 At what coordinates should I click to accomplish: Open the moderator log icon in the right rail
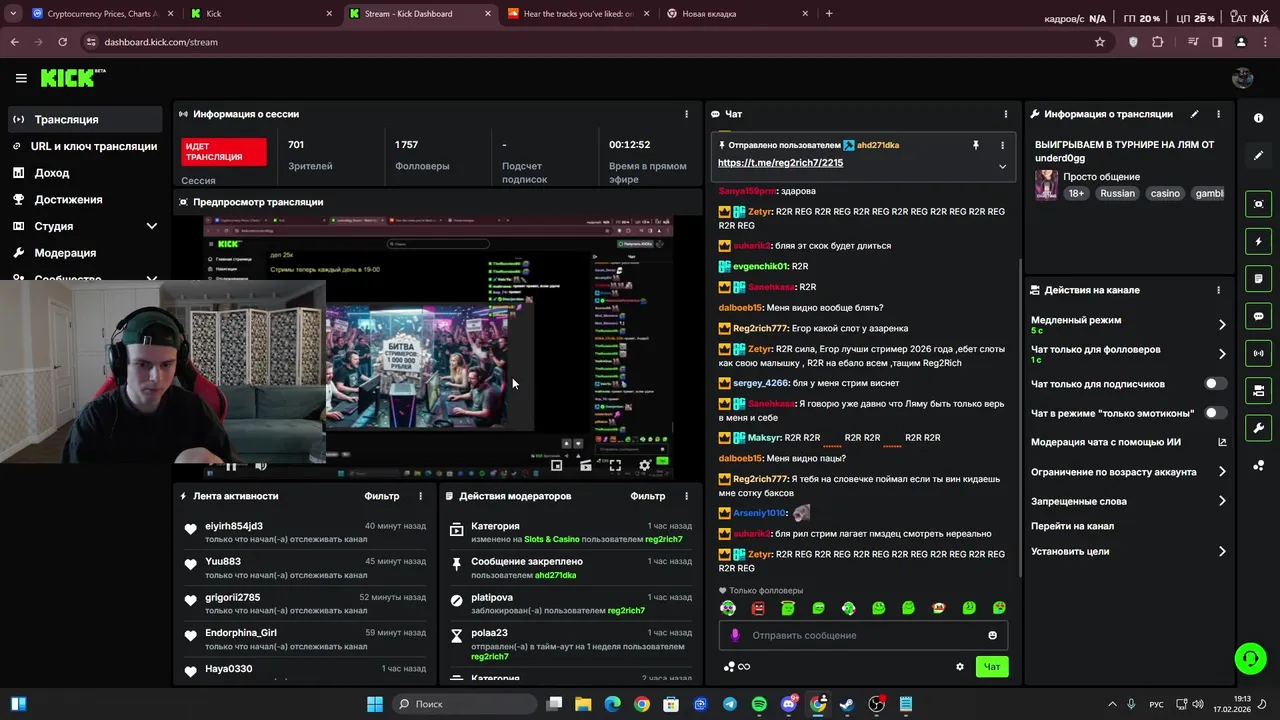tap(1258, 278)
